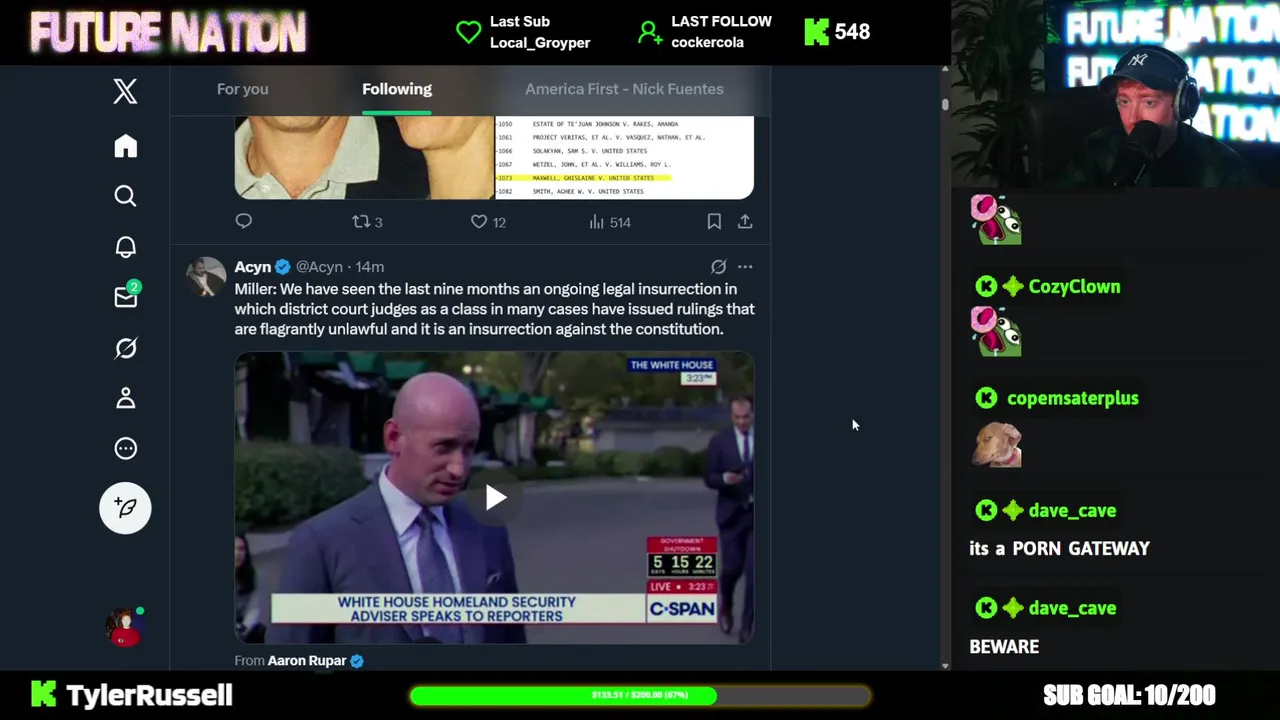Click the 'its a PORN GATEWAY' chat message
The width and height of the screenshot is (1280, 720).
point(1059,548)
